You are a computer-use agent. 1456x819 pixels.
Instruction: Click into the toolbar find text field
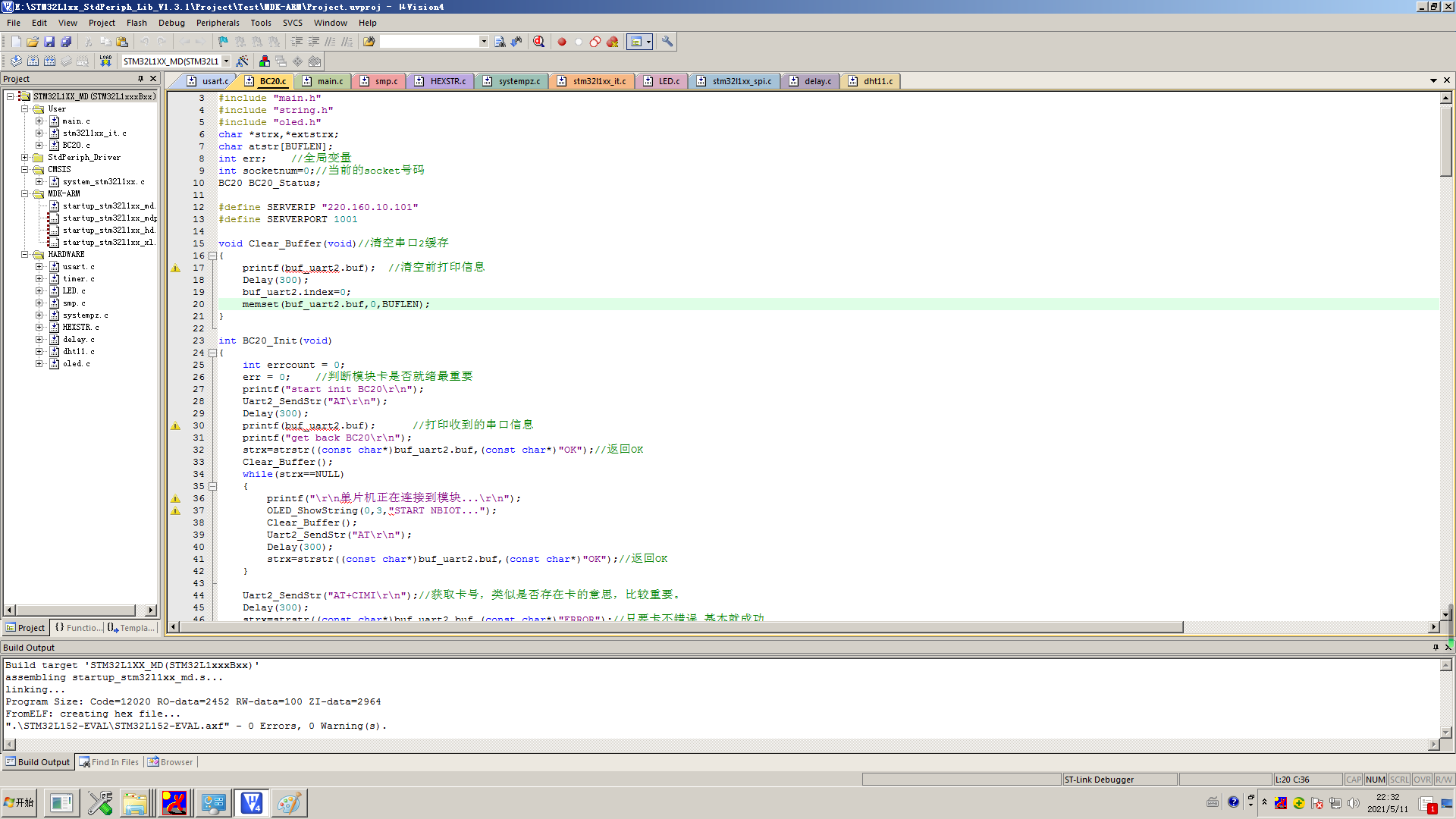click(429, 42)
